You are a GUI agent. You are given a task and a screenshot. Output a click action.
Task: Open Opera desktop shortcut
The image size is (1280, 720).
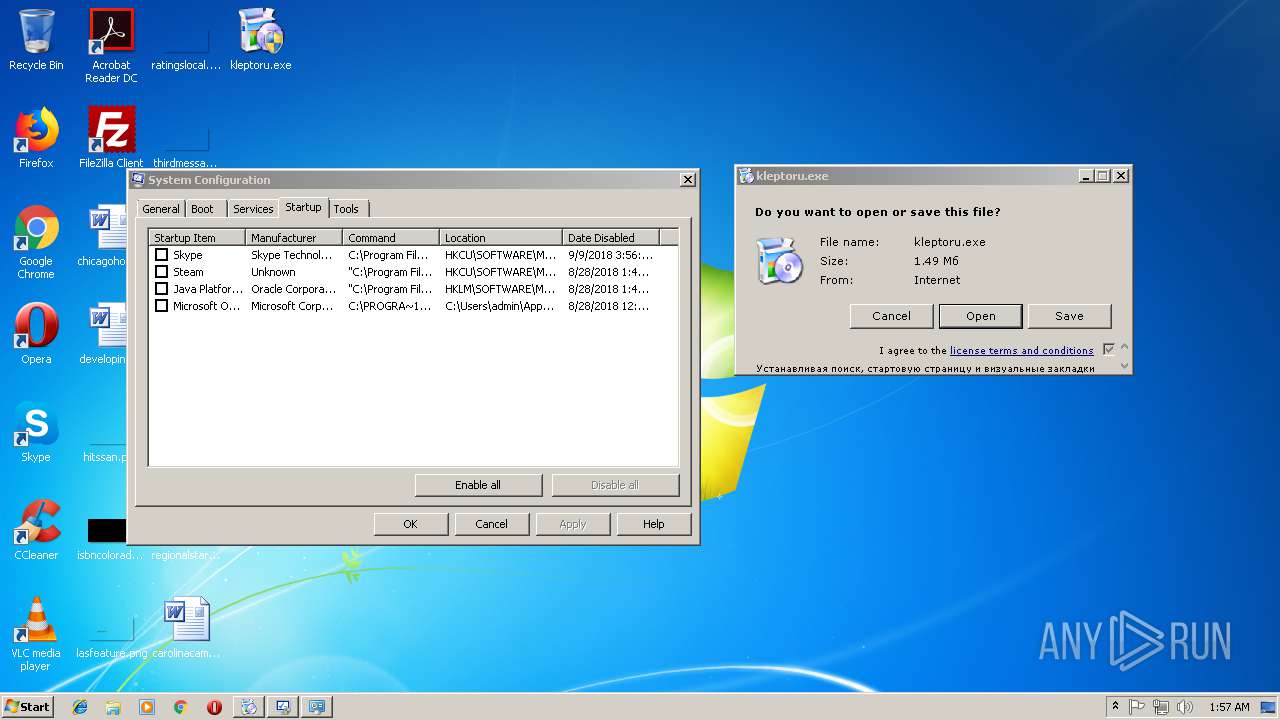click(36, 334)
